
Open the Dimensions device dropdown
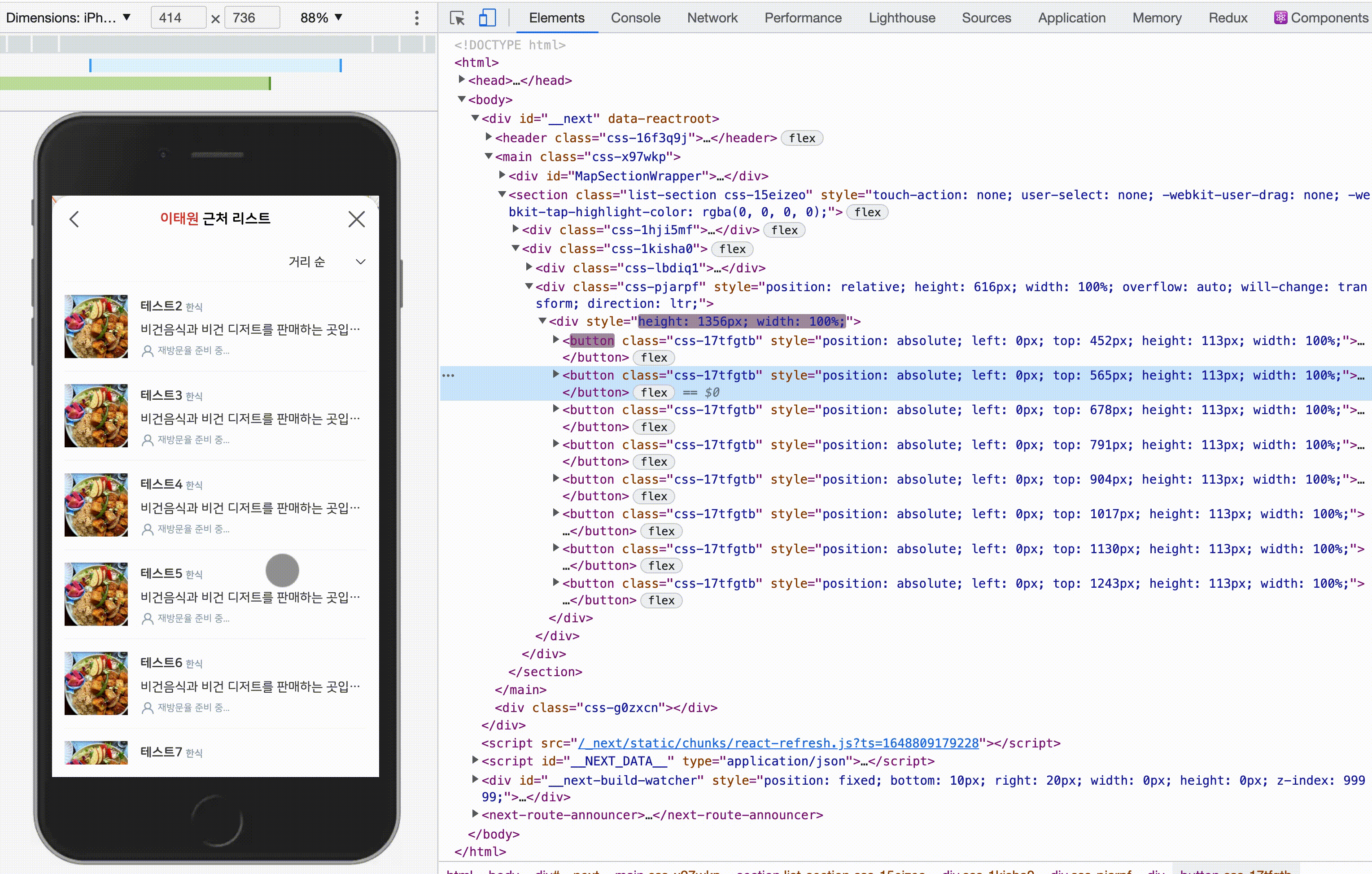[68, 17]
